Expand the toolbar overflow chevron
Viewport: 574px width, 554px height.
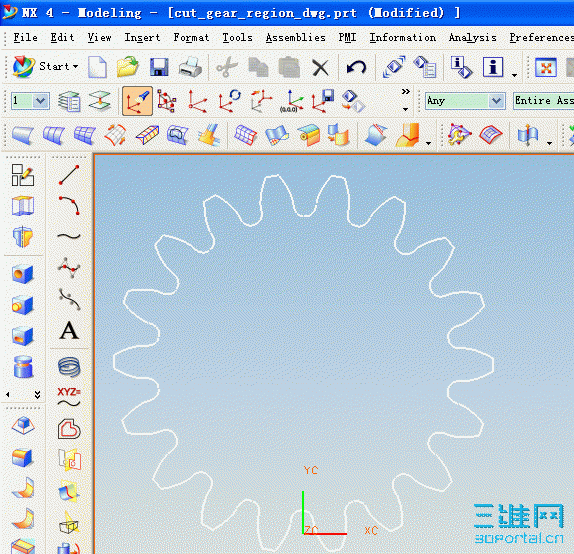tap(406, 92)
